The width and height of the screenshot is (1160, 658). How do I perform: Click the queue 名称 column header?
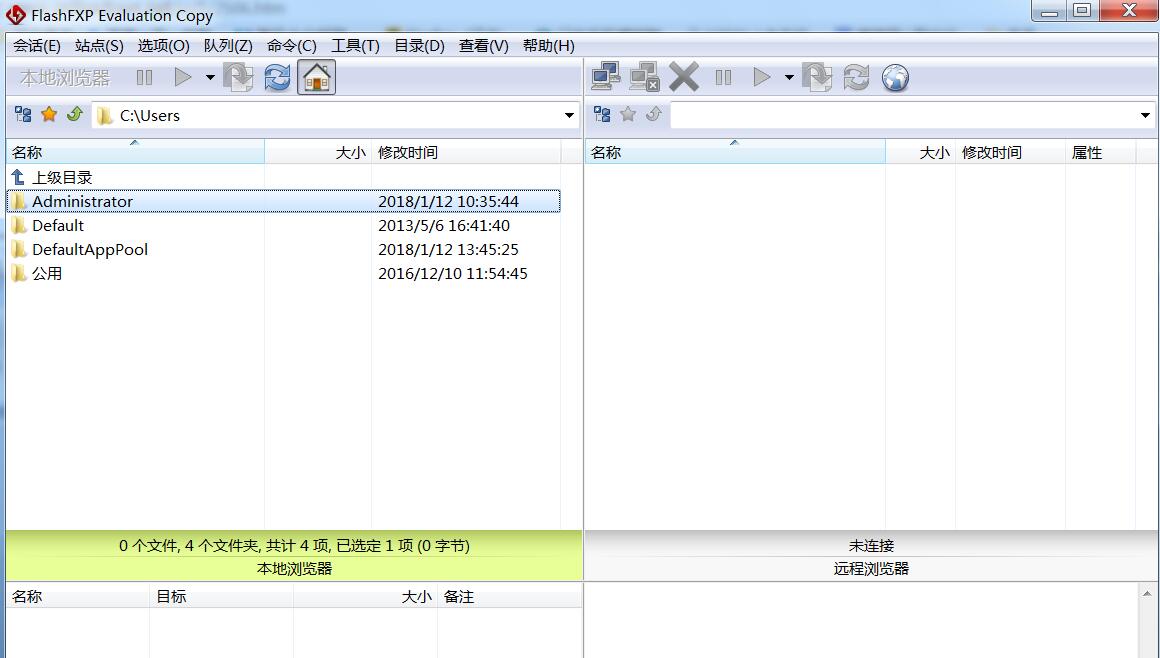[78, 597]
